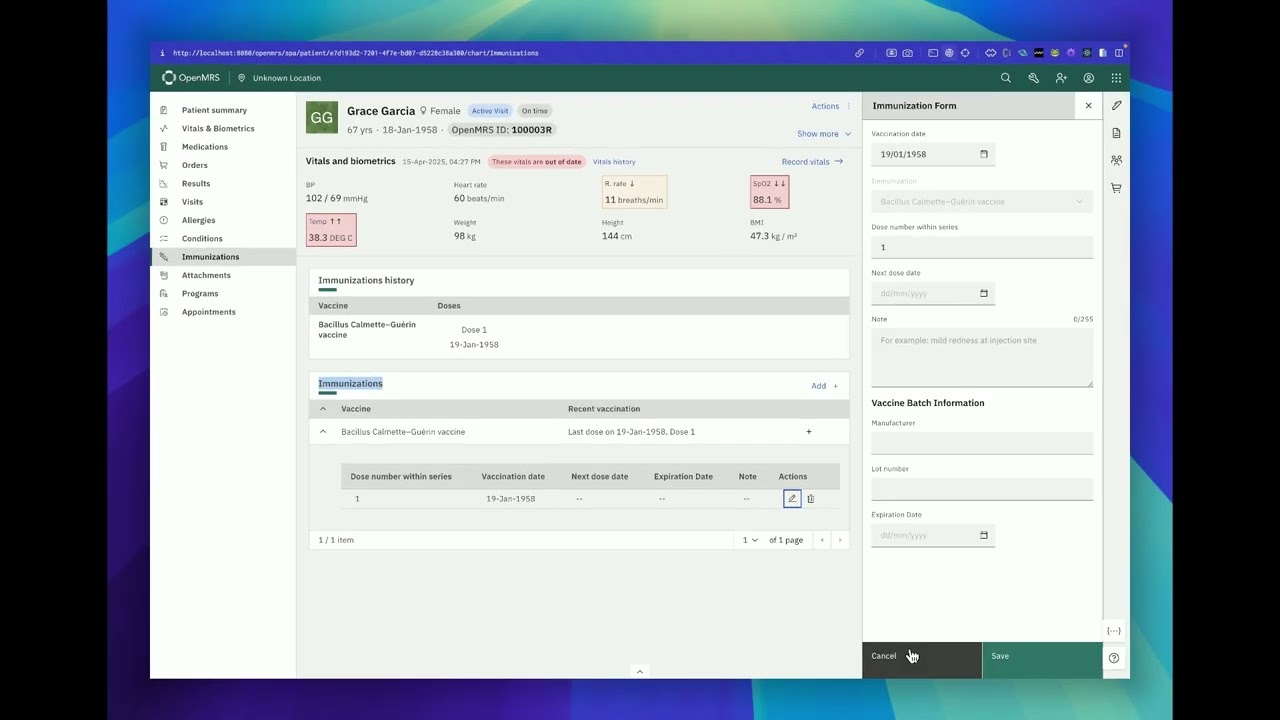This screenshot has height=720, width=1280.
Task: Click into the Lot number field
Action: point(982,489)
